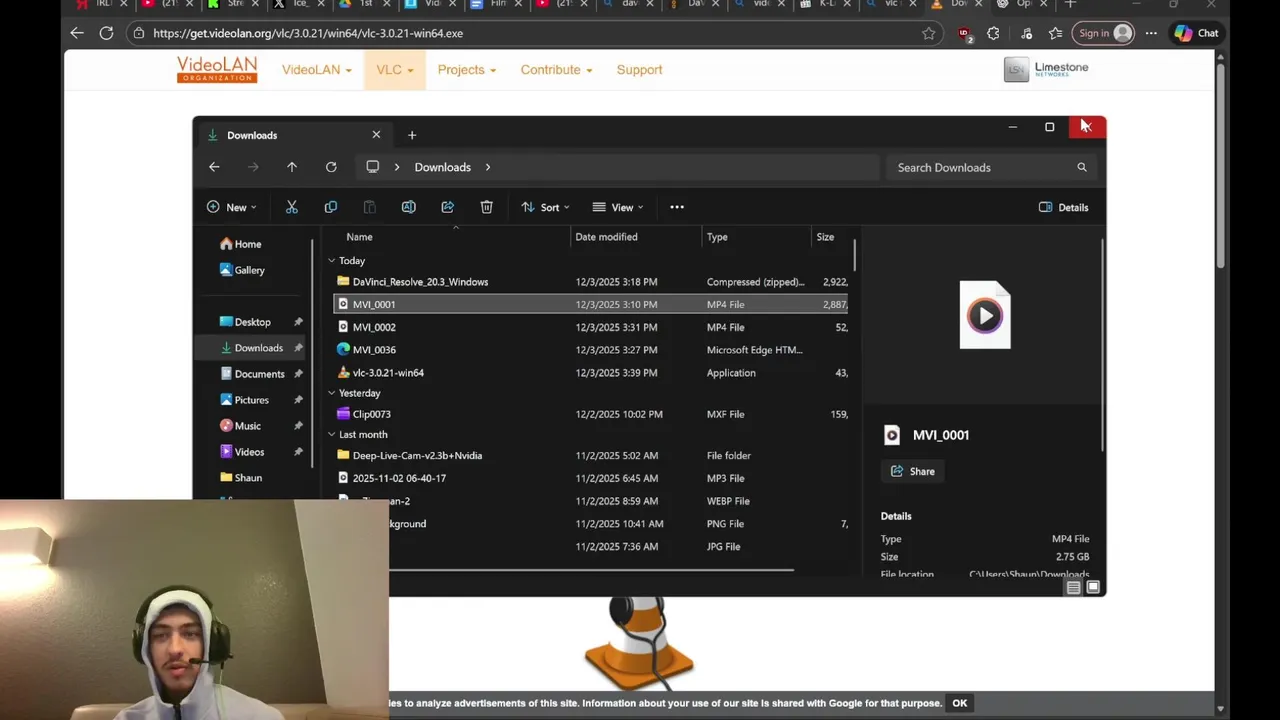Open the Projects menu on the website
1280x720 pixels.
pos(466,70)
